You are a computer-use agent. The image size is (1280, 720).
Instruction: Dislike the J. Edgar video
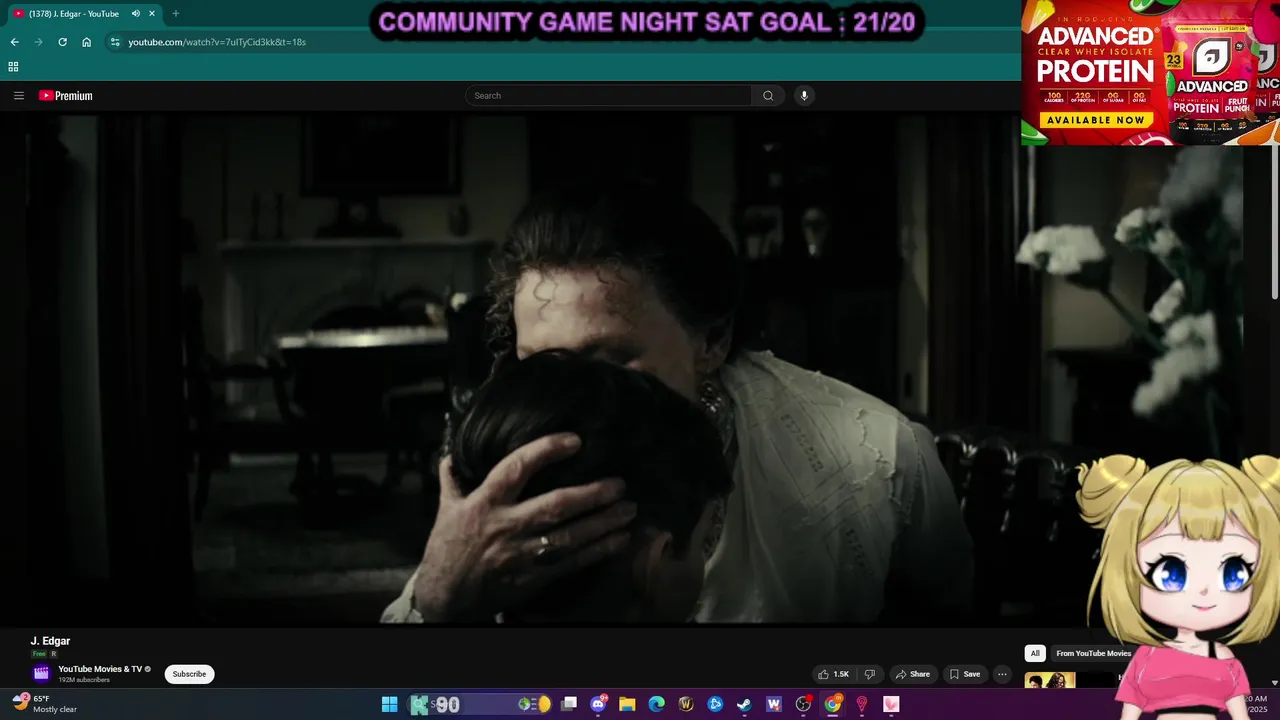pos(870,674)
